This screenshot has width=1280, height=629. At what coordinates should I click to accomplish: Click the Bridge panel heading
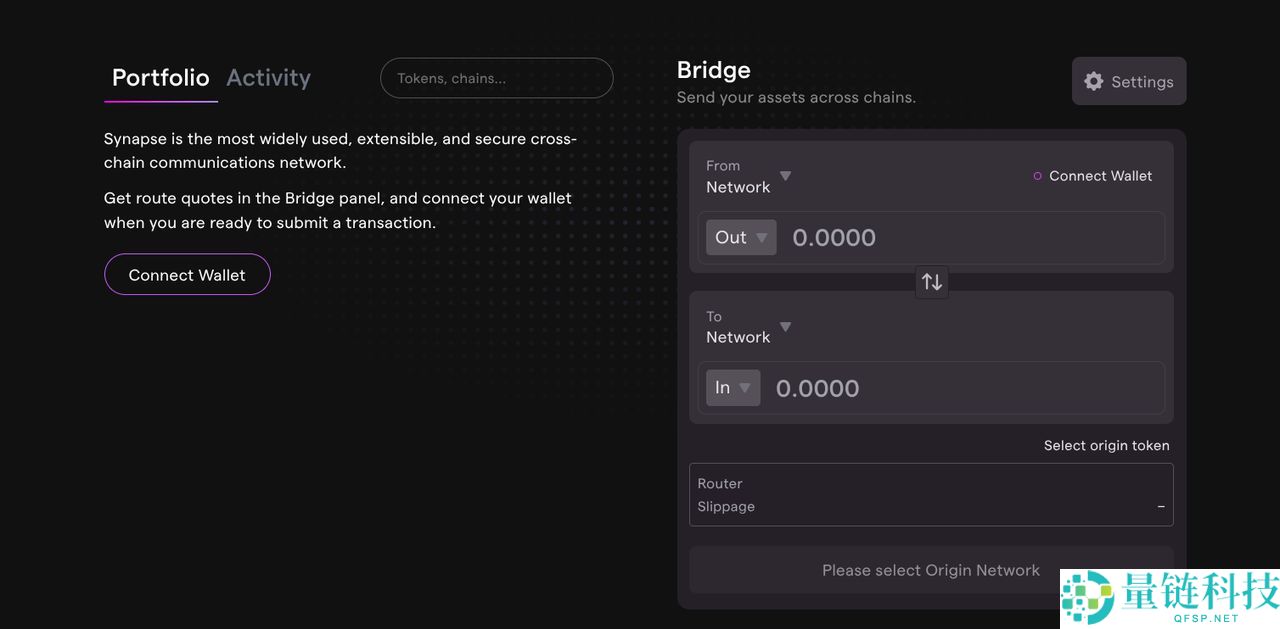click(714, 70)
